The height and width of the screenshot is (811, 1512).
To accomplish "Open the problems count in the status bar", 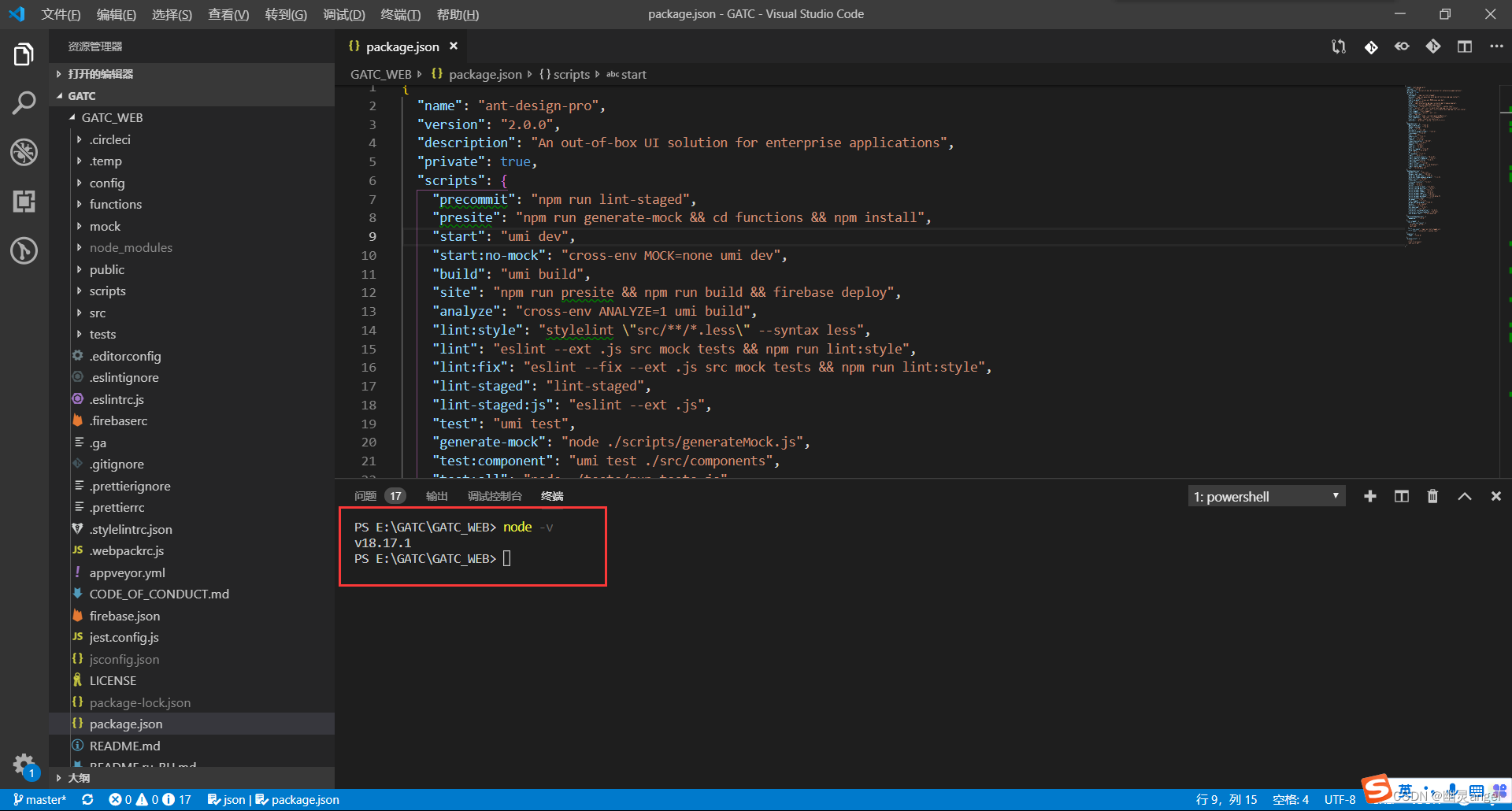I will click(150, 799).
